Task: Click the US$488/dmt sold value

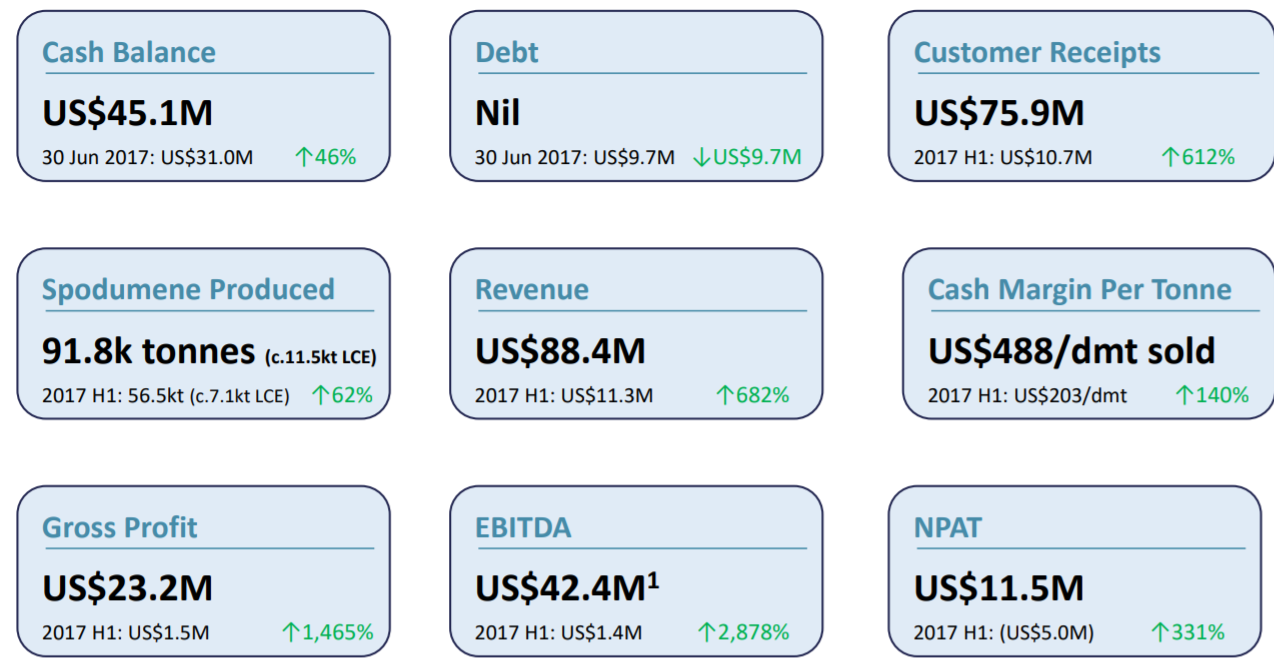Action: pyautogui.click(x=1072, y=351)
